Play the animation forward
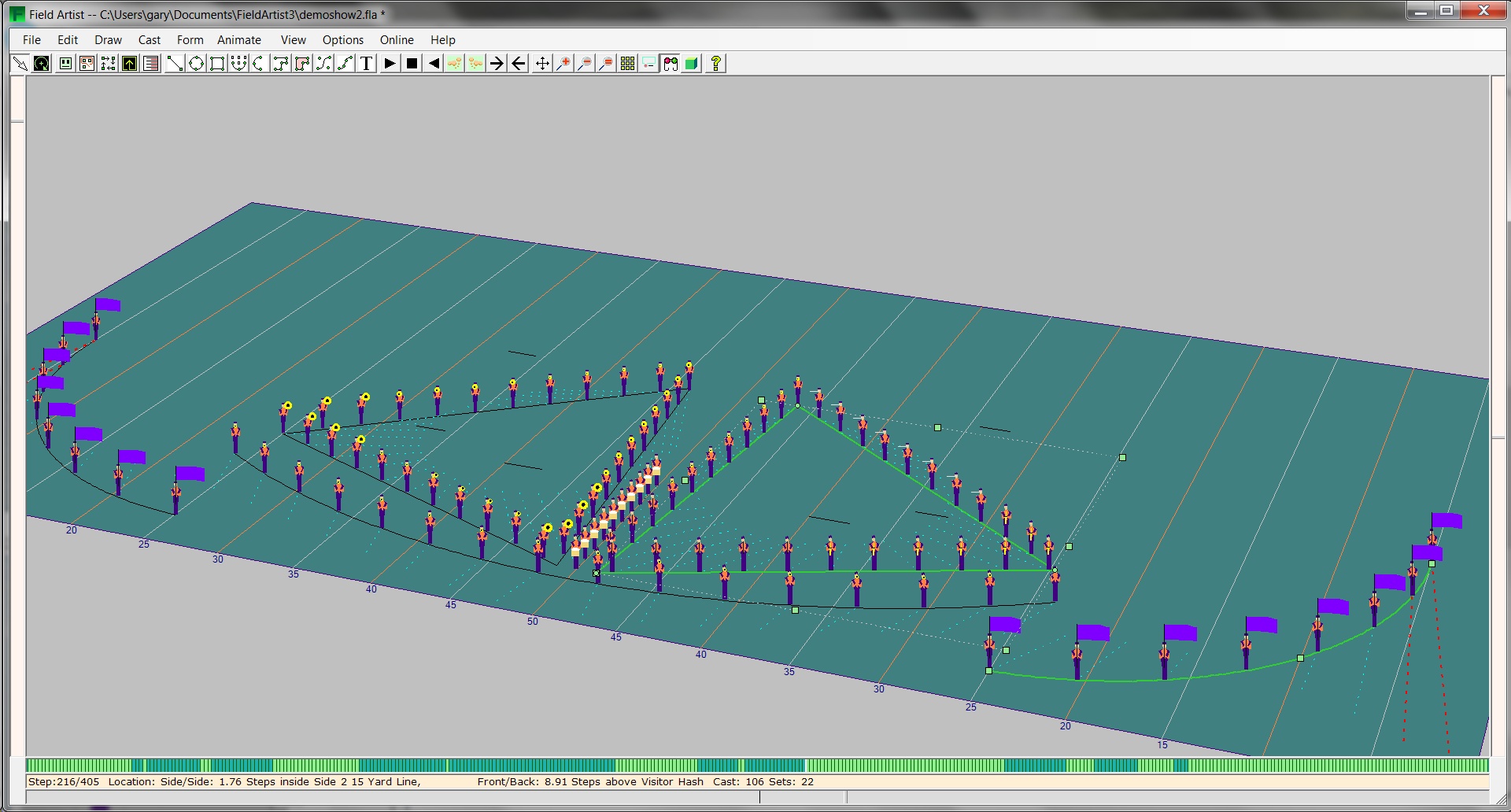Screen dimensions: 1511x812 [x=390, y=64]
